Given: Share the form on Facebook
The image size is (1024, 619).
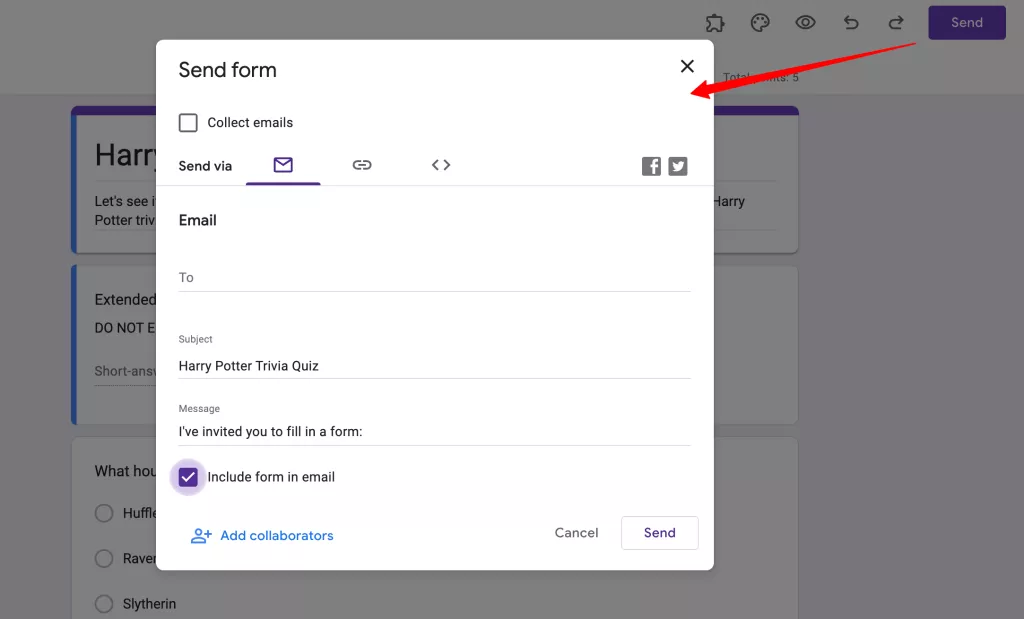Looking at the screenshot, I should click(x=651, y=165).
